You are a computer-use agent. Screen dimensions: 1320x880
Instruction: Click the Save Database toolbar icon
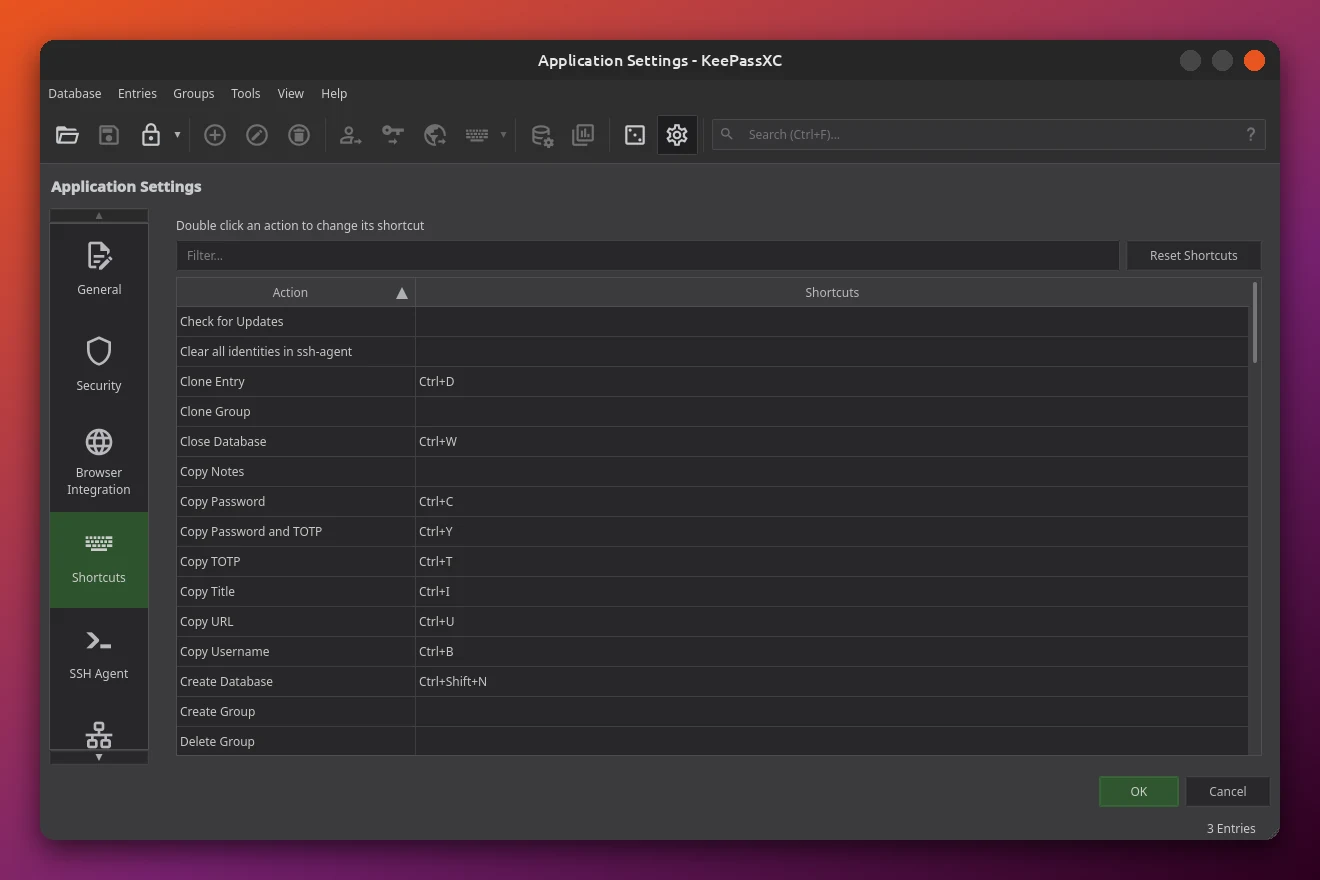click(x=109, y=135)
